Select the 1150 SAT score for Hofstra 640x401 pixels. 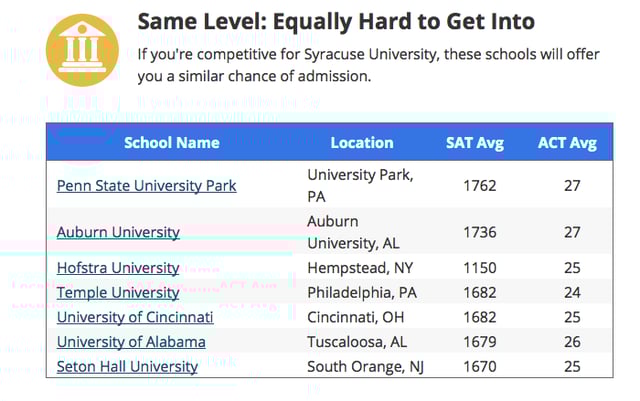(480, 268)
